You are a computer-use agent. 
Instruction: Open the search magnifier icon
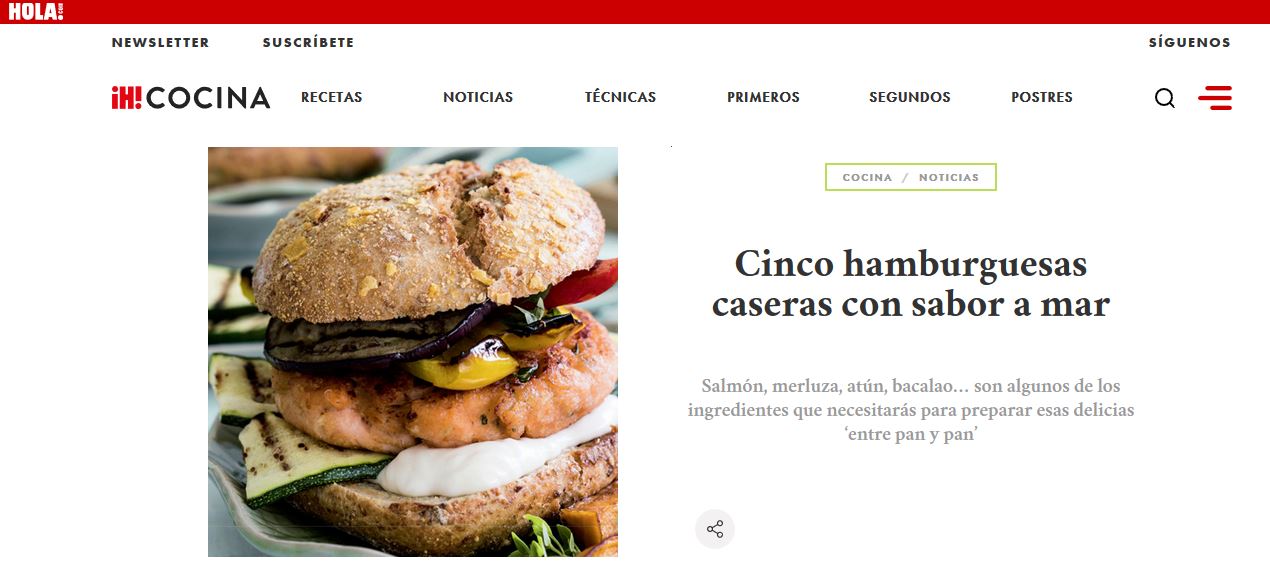click(x=1164, y=98)
